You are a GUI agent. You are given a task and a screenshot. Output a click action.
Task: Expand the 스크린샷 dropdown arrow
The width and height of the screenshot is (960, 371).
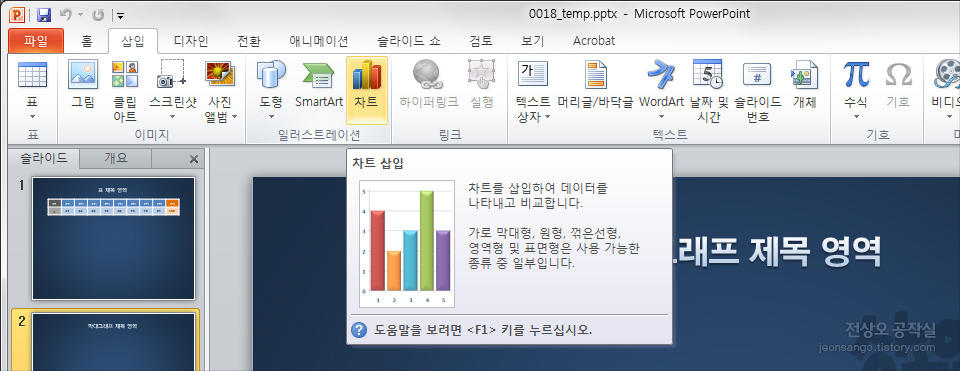pos(172,116)
